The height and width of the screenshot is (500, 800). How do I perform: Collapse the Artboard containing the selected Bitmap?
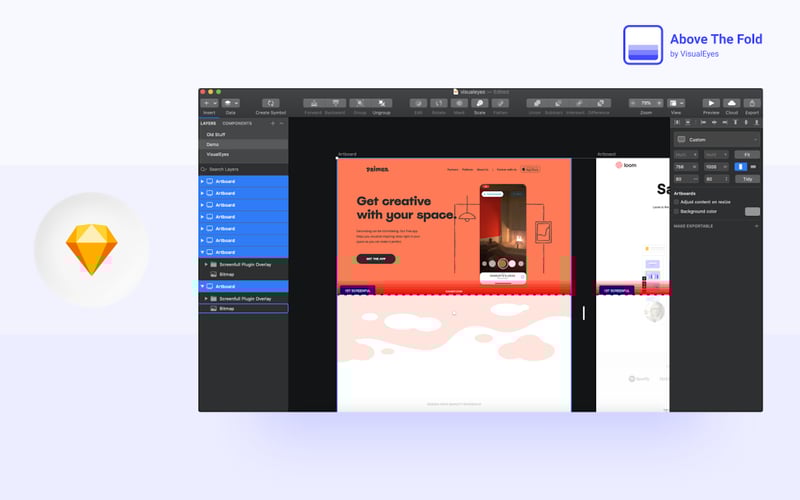coord(202,286)
